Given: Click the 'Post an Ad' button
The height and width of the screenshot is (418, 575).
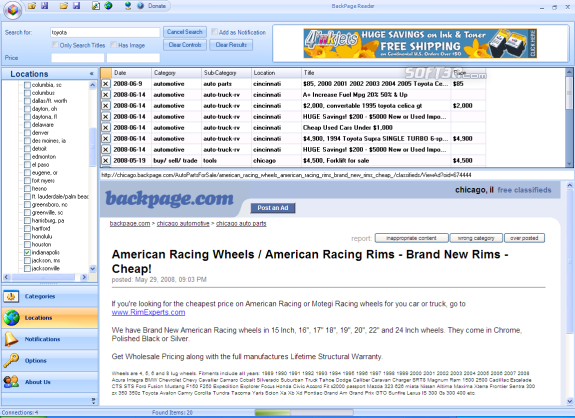Looking at the screenshot, I should tap(273, 208).
